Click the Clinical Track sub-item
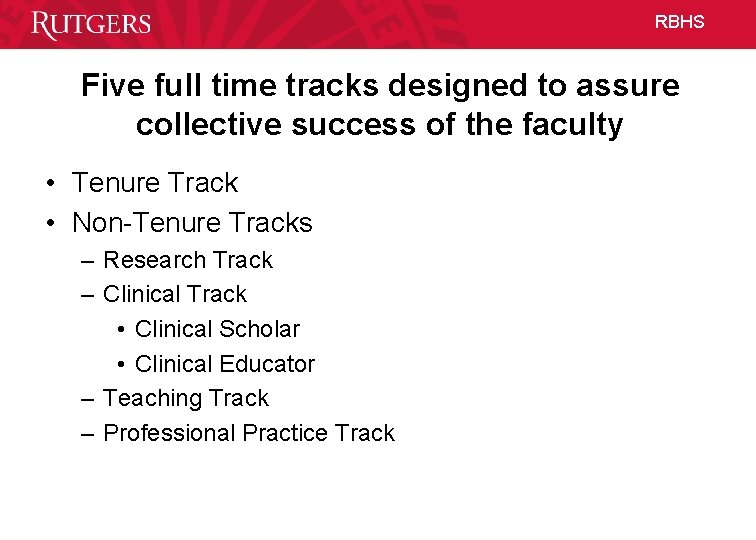756x540 pixels. (175, 294)
